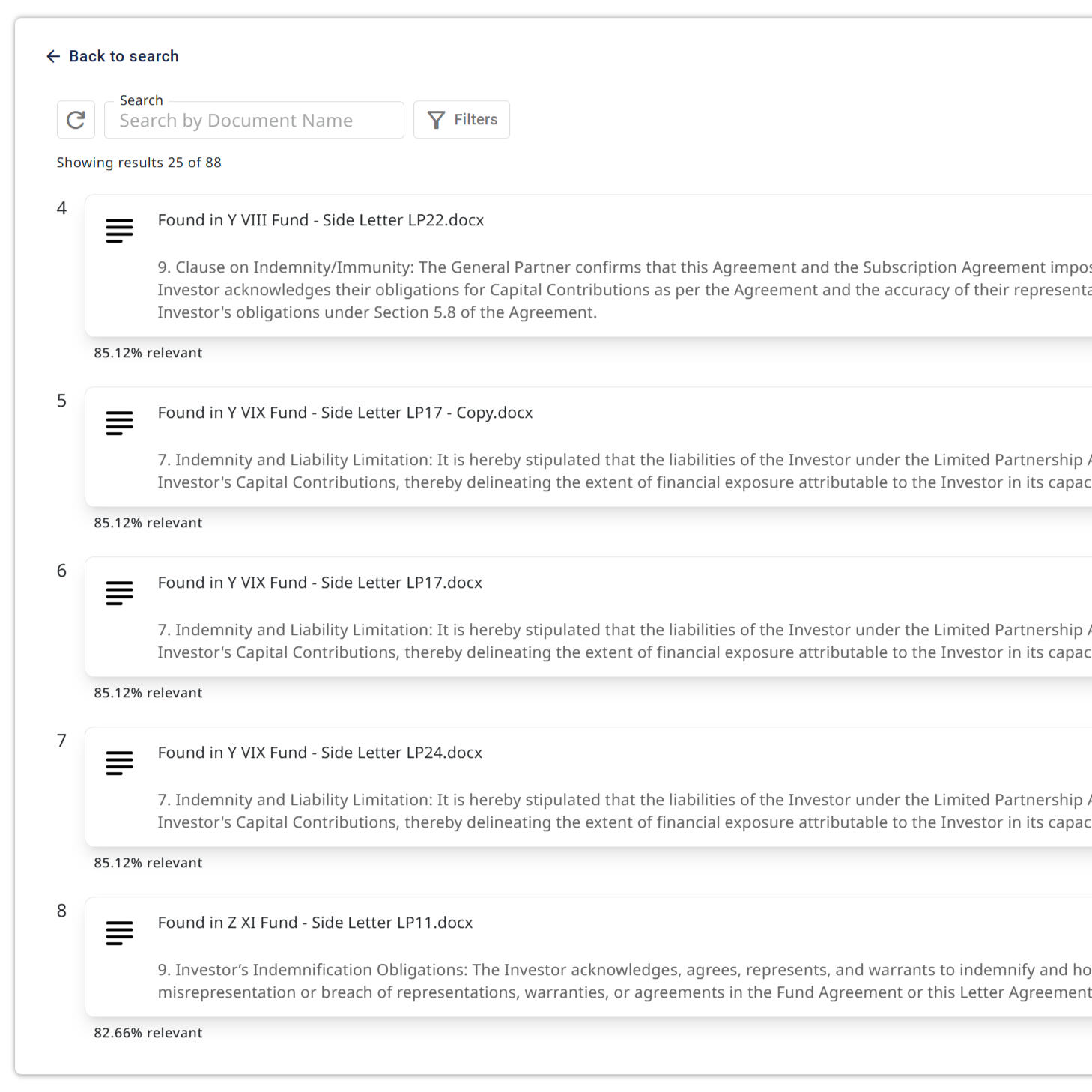Click the document icon for Side Letter LP17 - Copy.docx
The width and height of the screenshot is (1092, 1092).
click(118, 423)
